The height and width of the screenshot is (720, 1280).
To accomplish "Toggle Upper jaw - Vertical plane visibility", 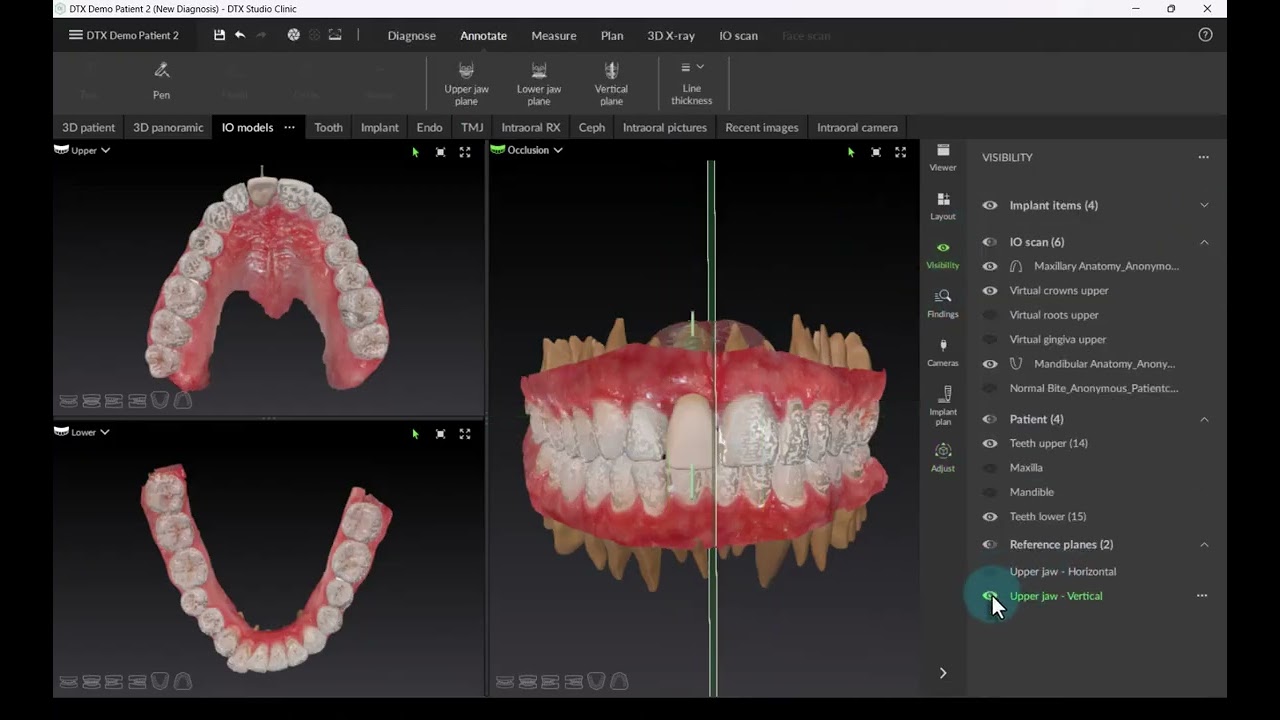I will (990, 596).
